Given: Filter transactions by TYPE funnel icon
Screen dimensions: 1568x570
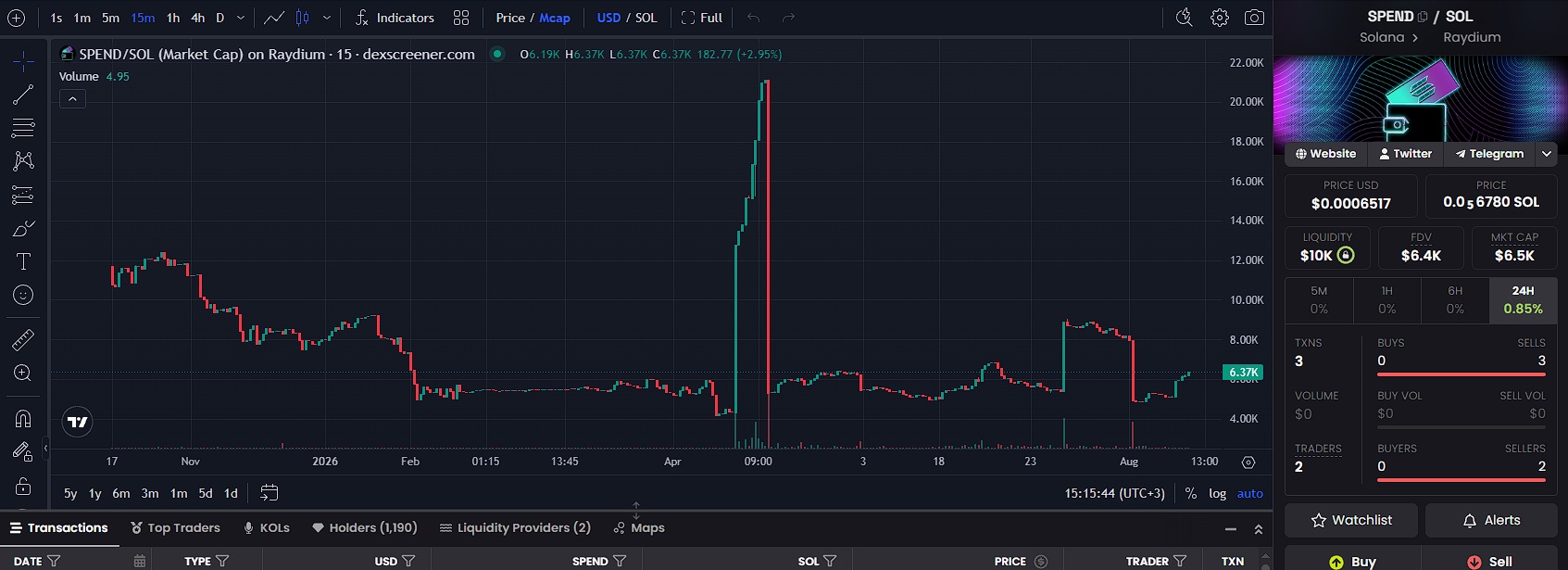Looking at the screenshot, I should coord(222,561).
